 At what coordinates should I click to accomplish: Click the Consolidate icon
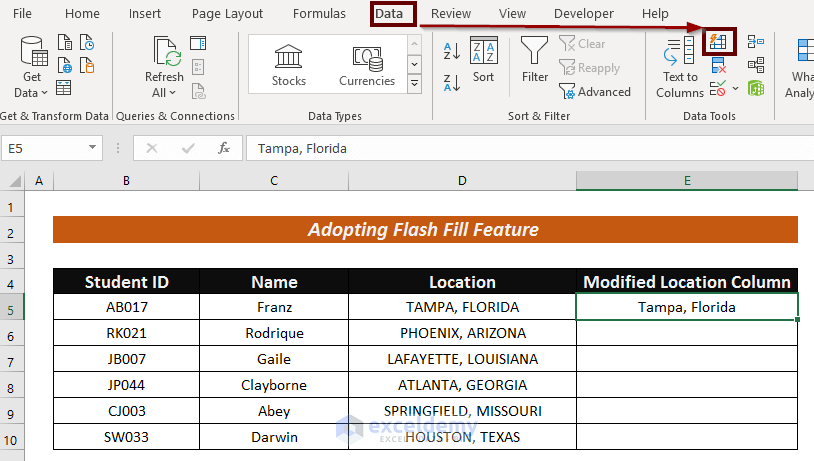(x=756, y=42)
